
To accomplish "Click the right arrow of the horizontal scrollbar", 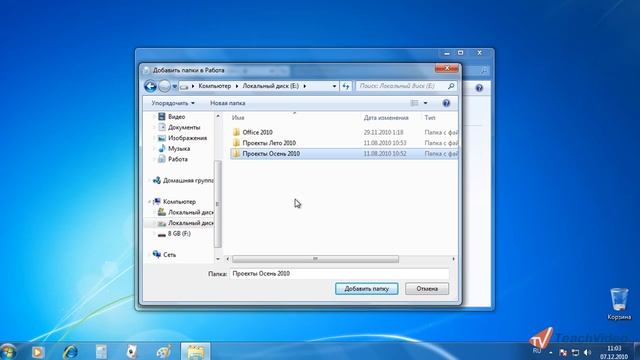I will coord(453,259).
